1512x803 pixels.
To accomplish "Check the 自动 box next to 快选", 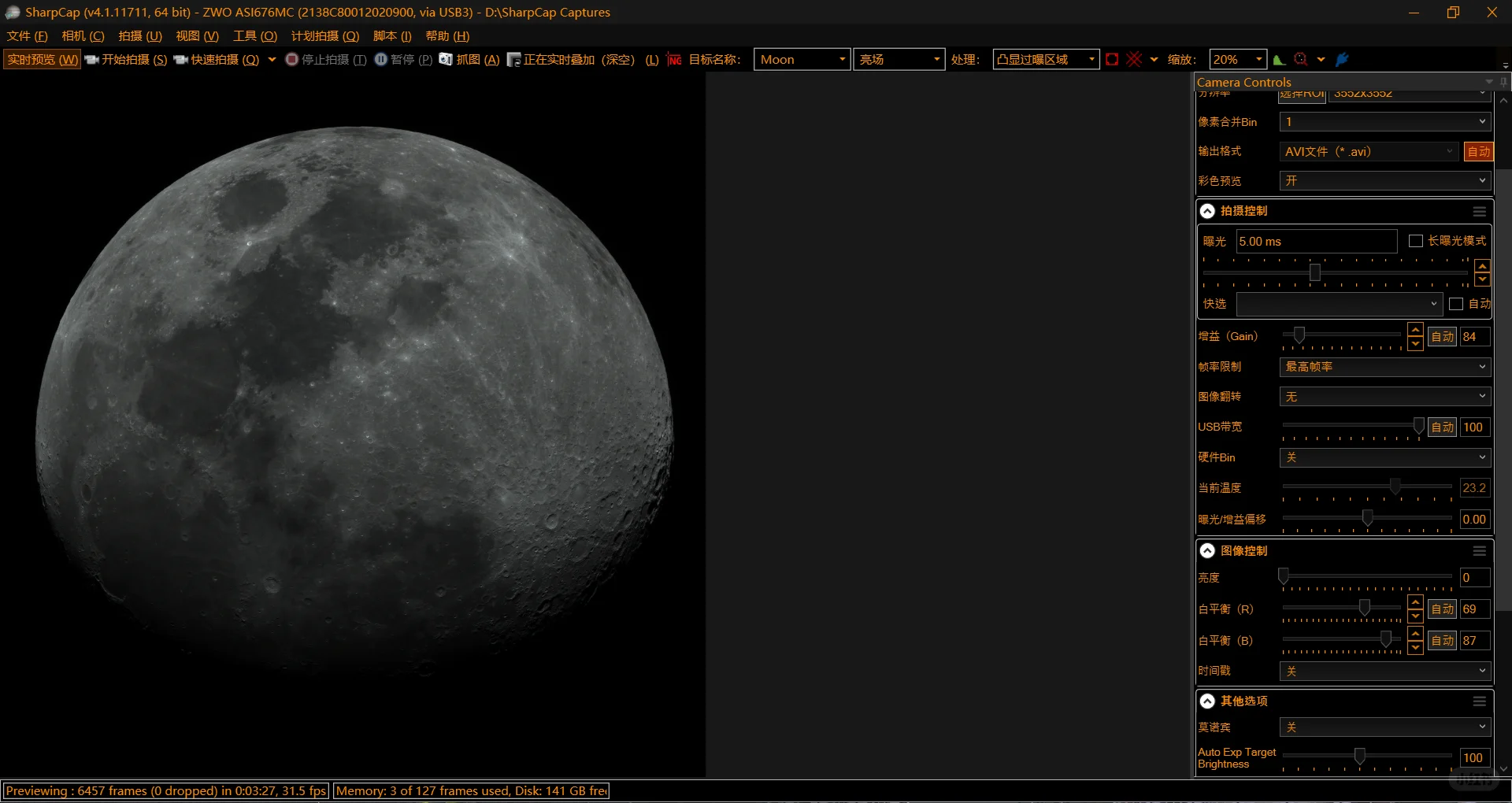I will tap(1456, 304).
